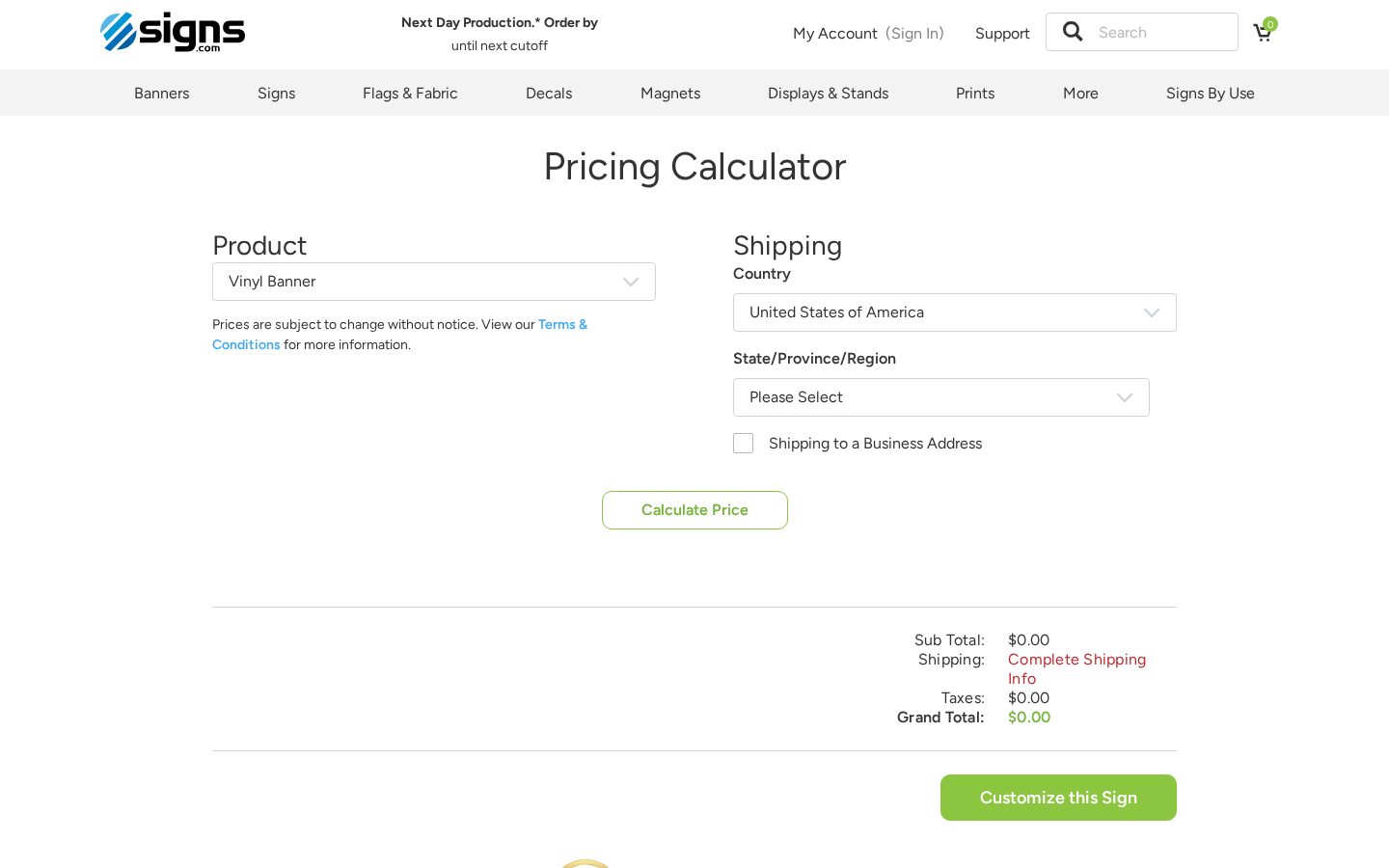Open the Banners menu

pyautogui.click(x=162, y=94)
